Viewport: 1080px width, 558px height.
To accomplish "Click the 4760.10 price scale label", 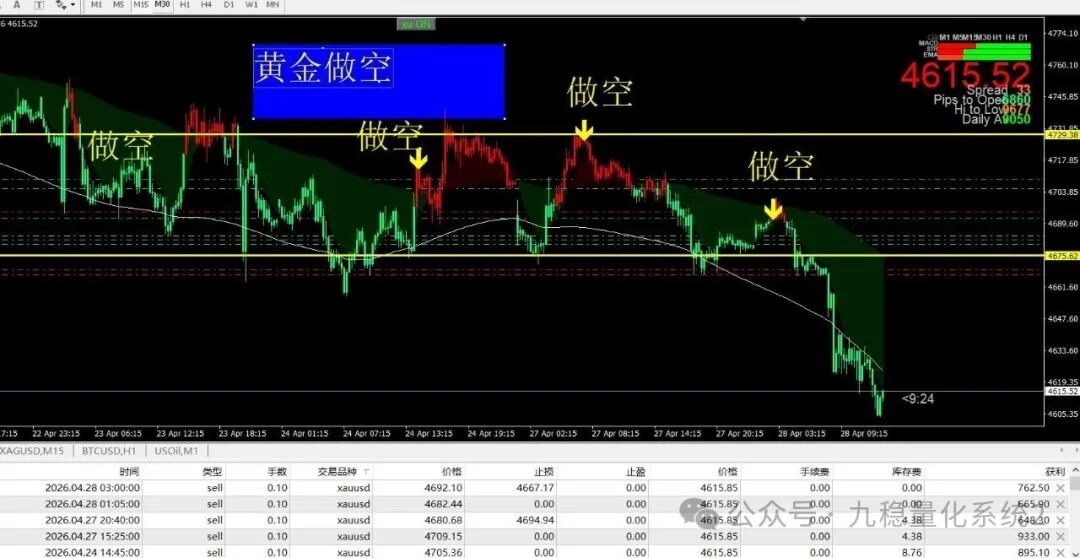I will [x=1063, y=65].
